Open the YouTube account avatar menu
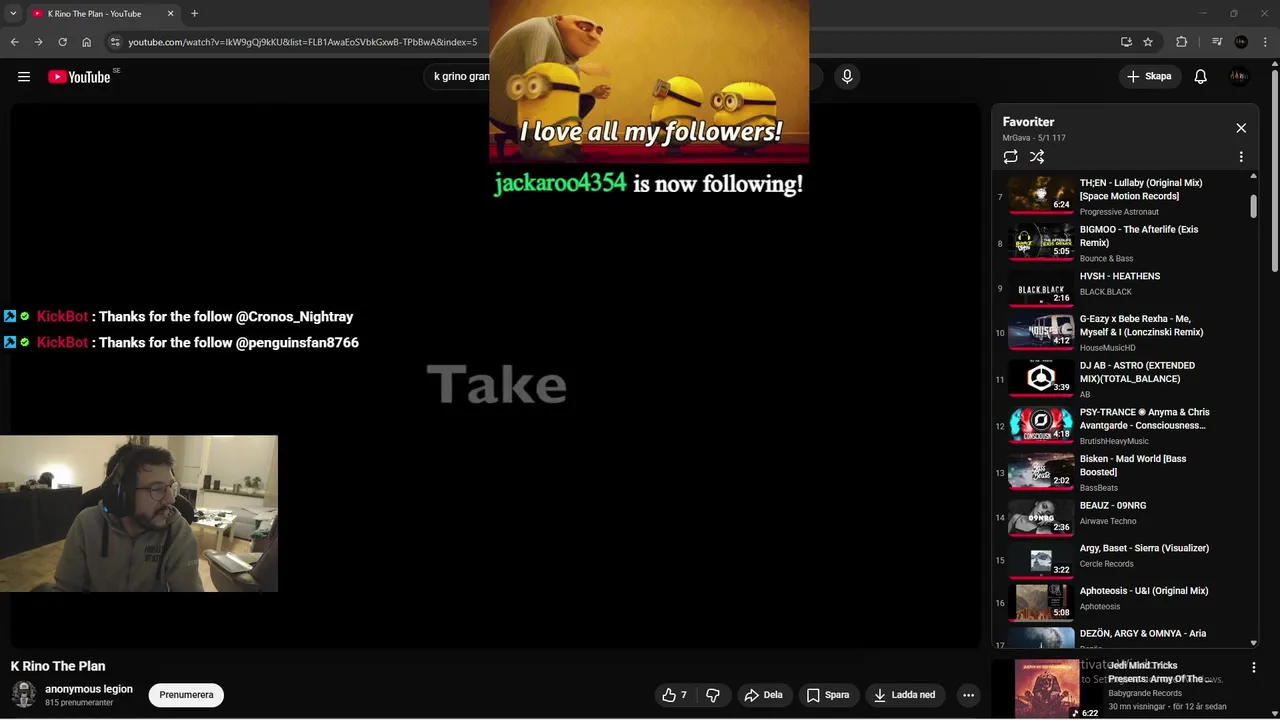The height and width of the screenshot is (720, 1280). (1239, 77)
